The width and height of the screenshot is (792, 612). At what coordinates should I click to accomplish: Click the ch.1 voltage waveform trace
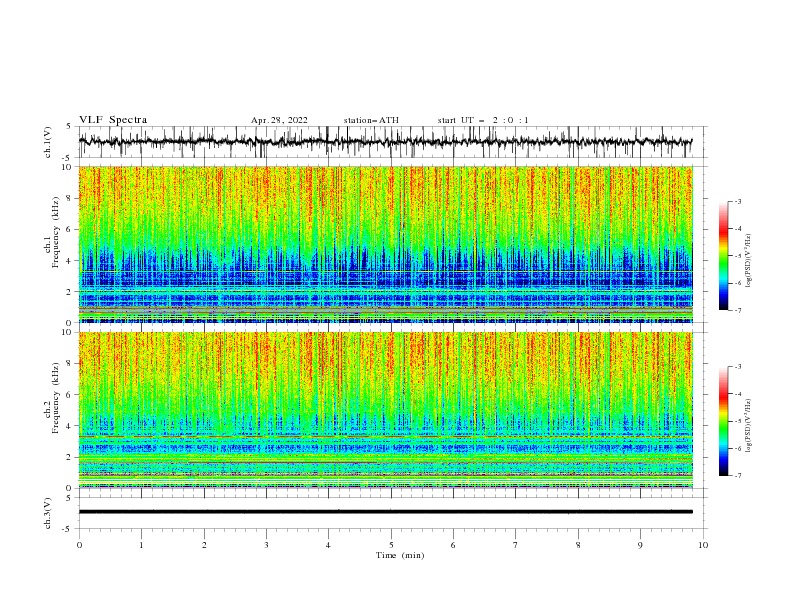[385, 142]
